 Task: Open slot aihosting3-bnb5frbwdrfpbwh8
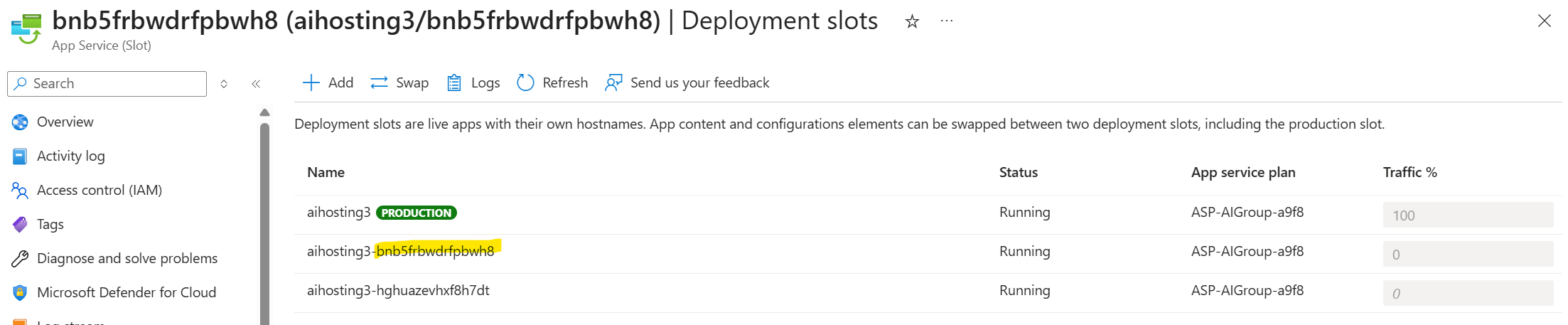tap(401, 251)
